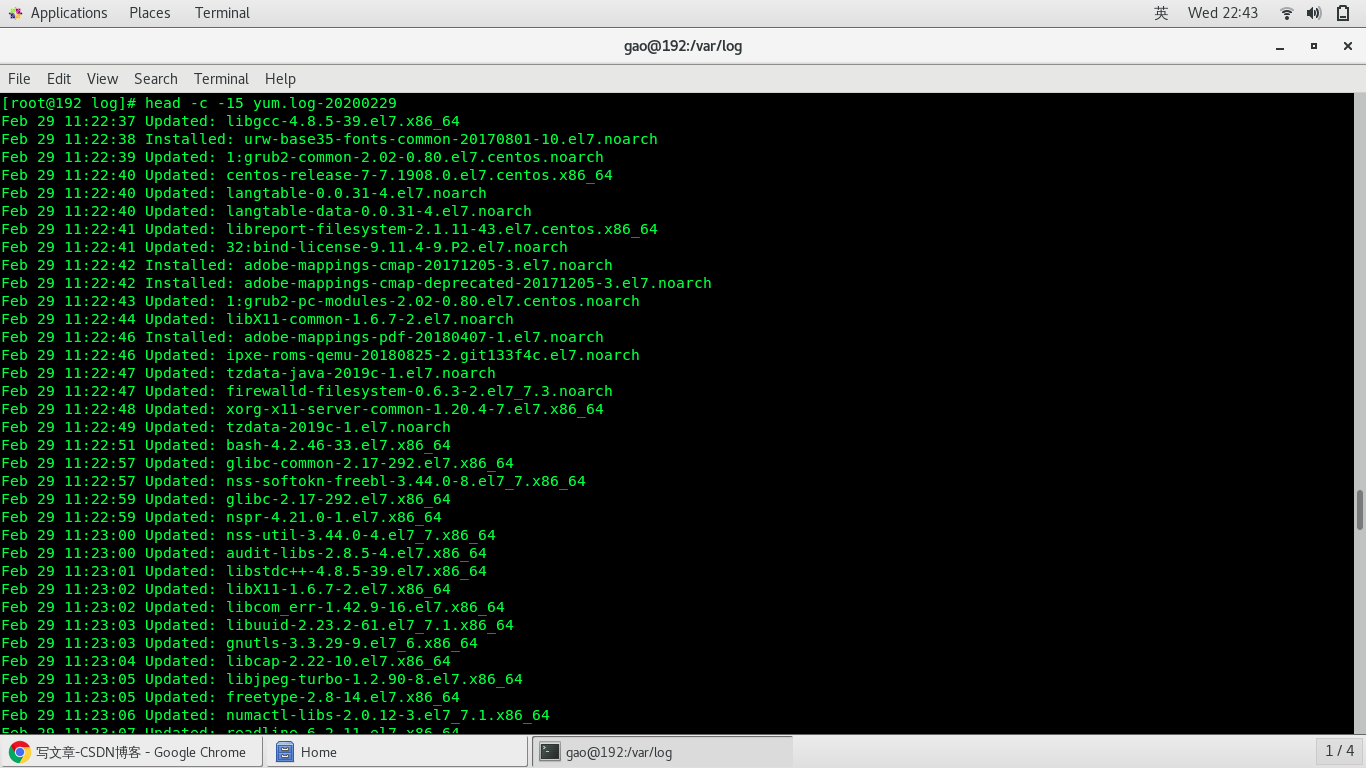Open the File menu
This screenshot has width=1366, height=768.
pos(19,79)
